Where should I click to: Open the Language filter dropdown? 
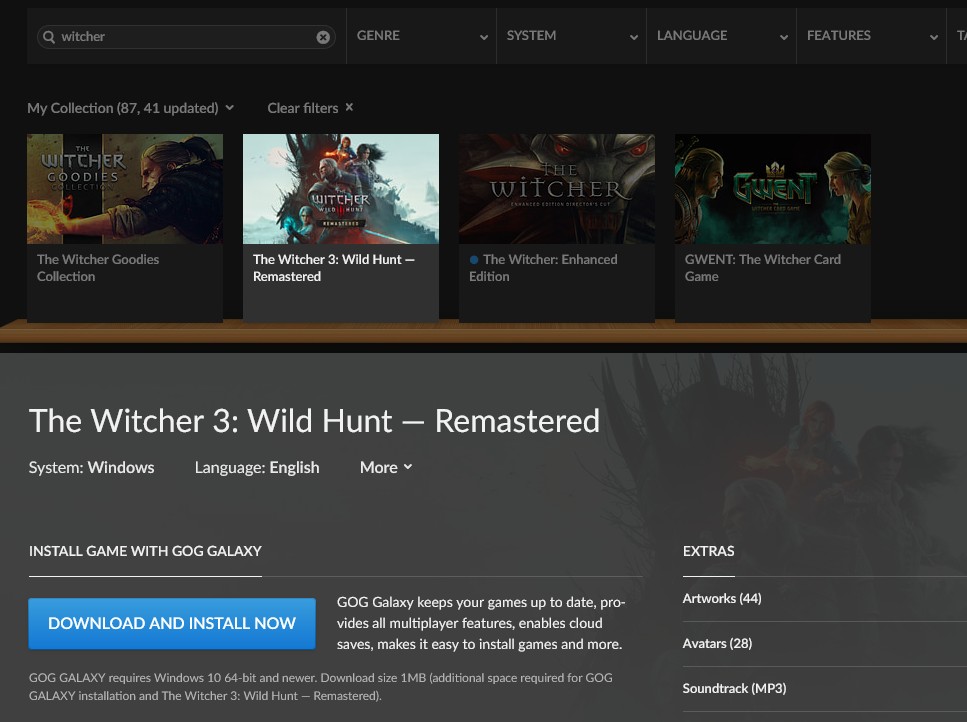pyautogui.click(x=721, y=36)
